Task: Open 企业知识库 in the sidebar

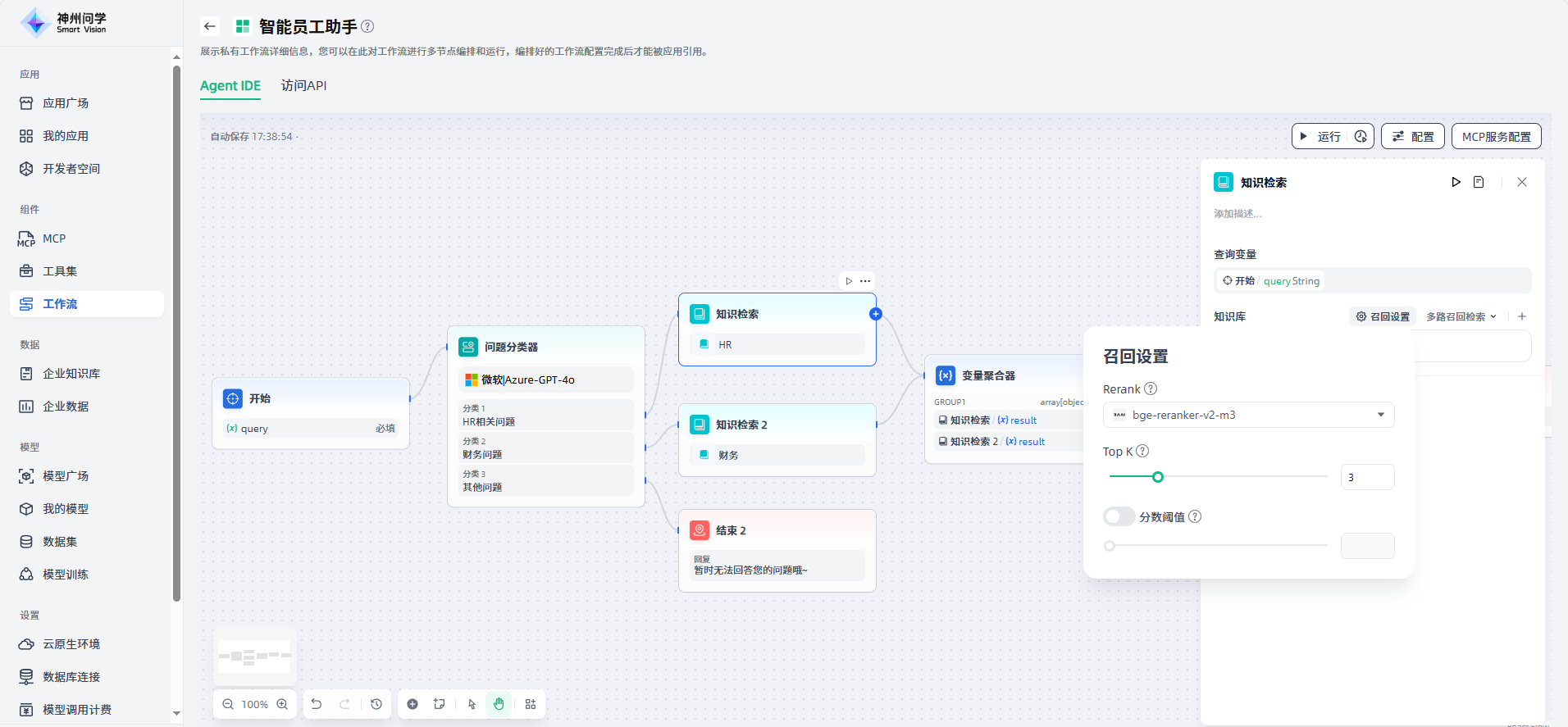Action: [71, 374]
